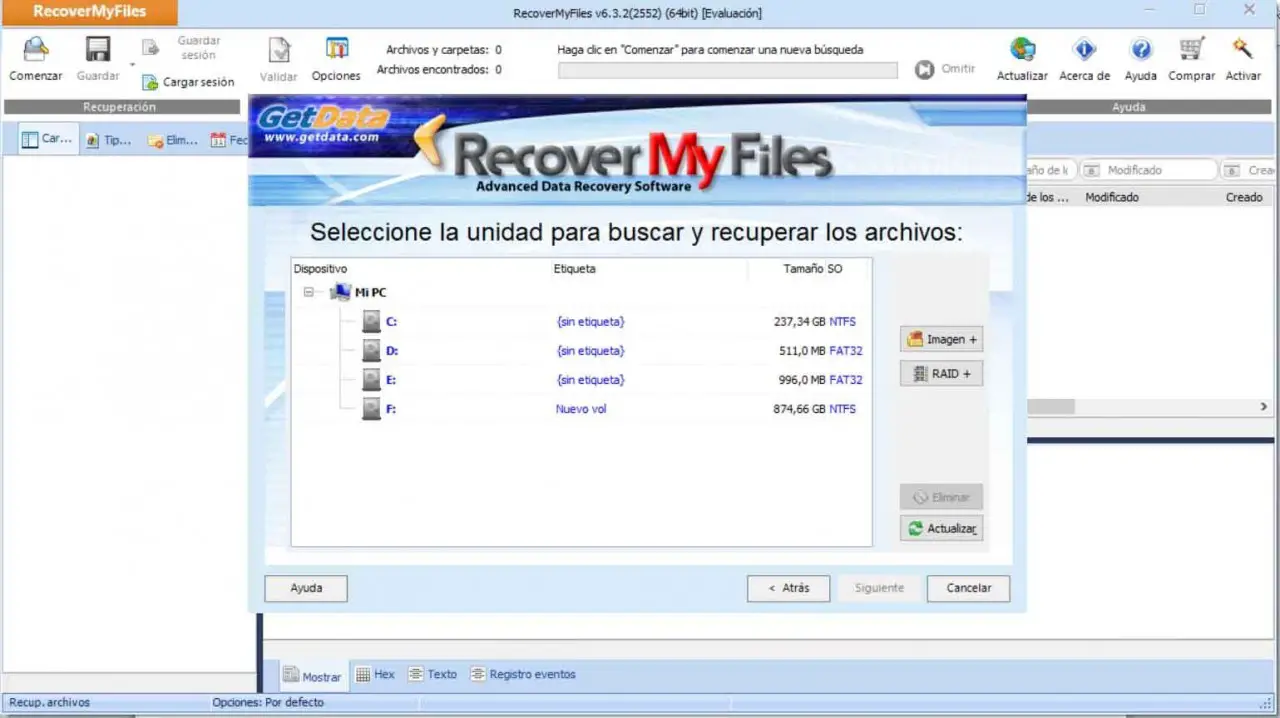Click 'Nuevo vol' label of drive F:
This screenshot has width=1280, height=718.
click(581, 408)
